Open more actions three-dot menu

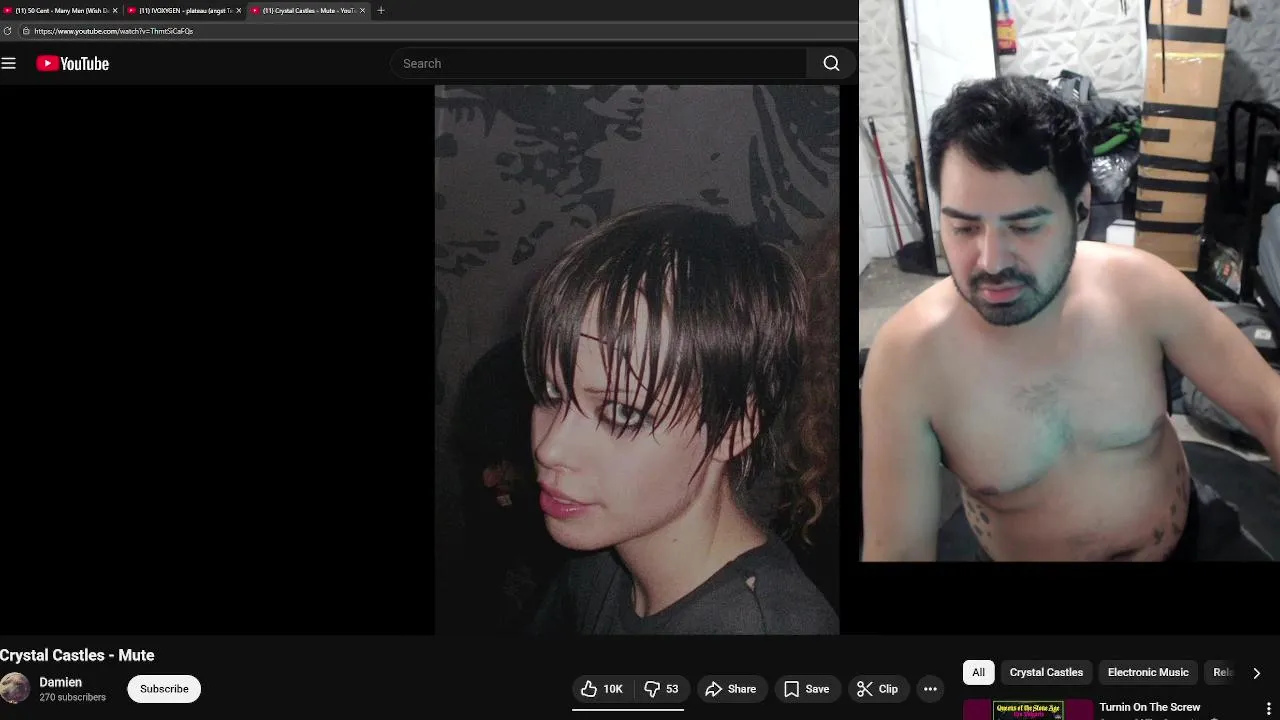[930, 689]
